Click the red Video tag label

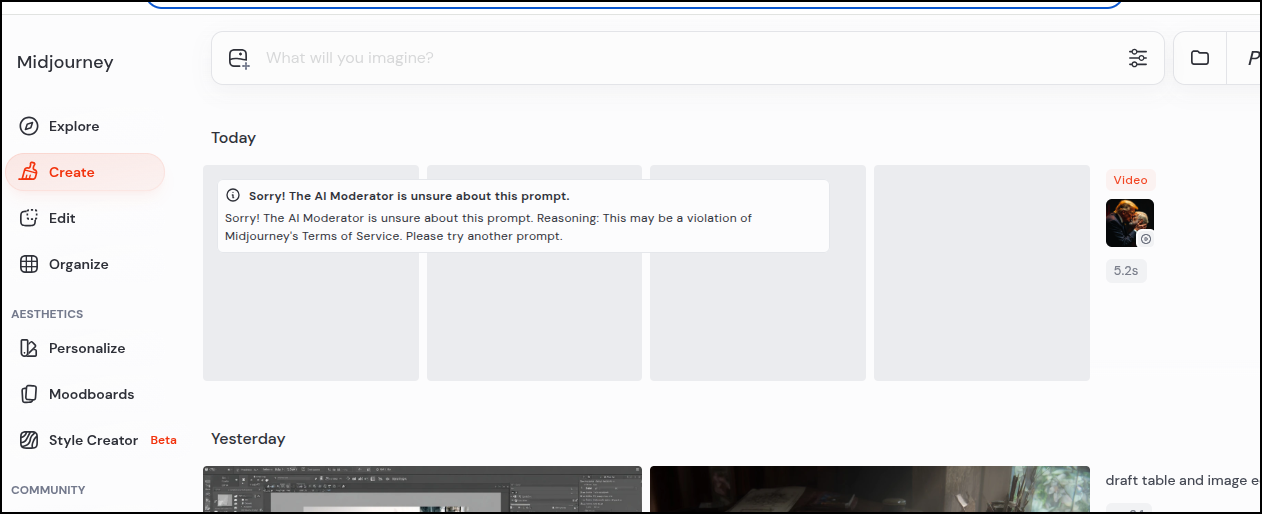pos(1130,180)
